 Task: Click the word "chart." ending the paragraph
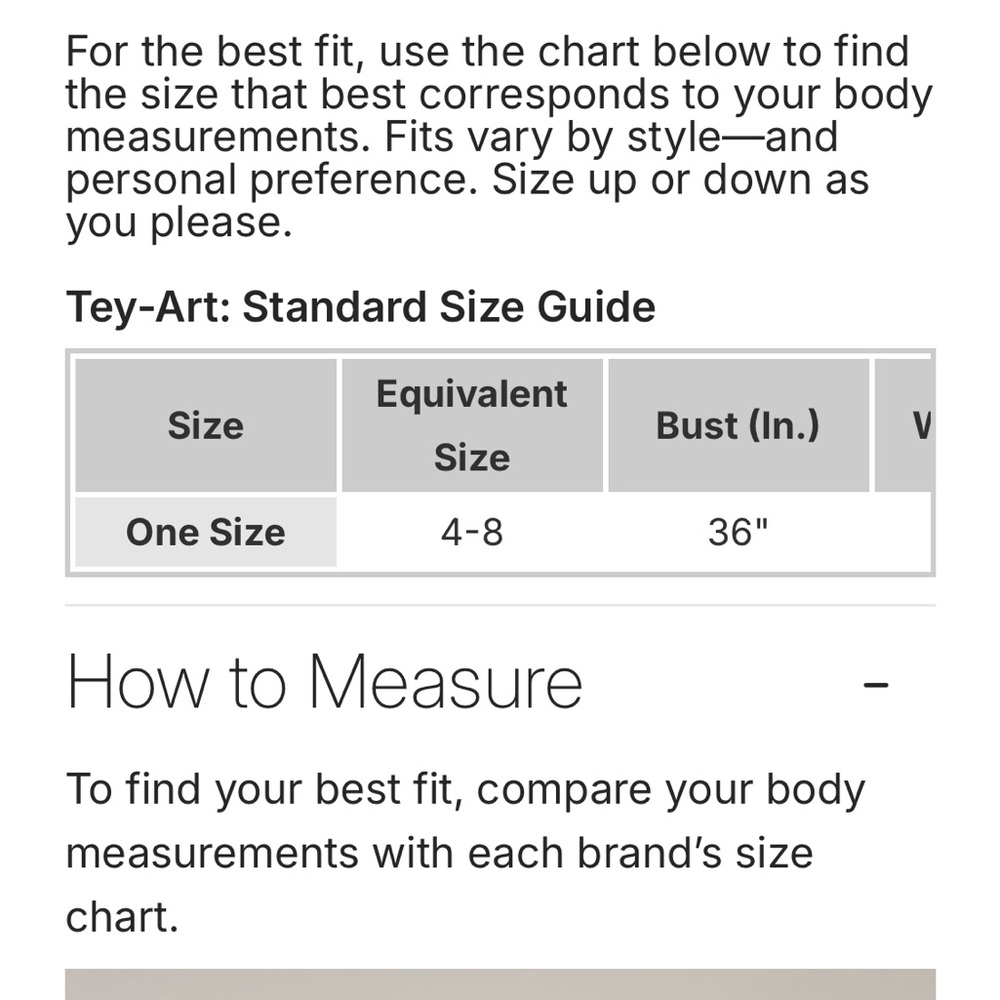(x=122, y=917)
